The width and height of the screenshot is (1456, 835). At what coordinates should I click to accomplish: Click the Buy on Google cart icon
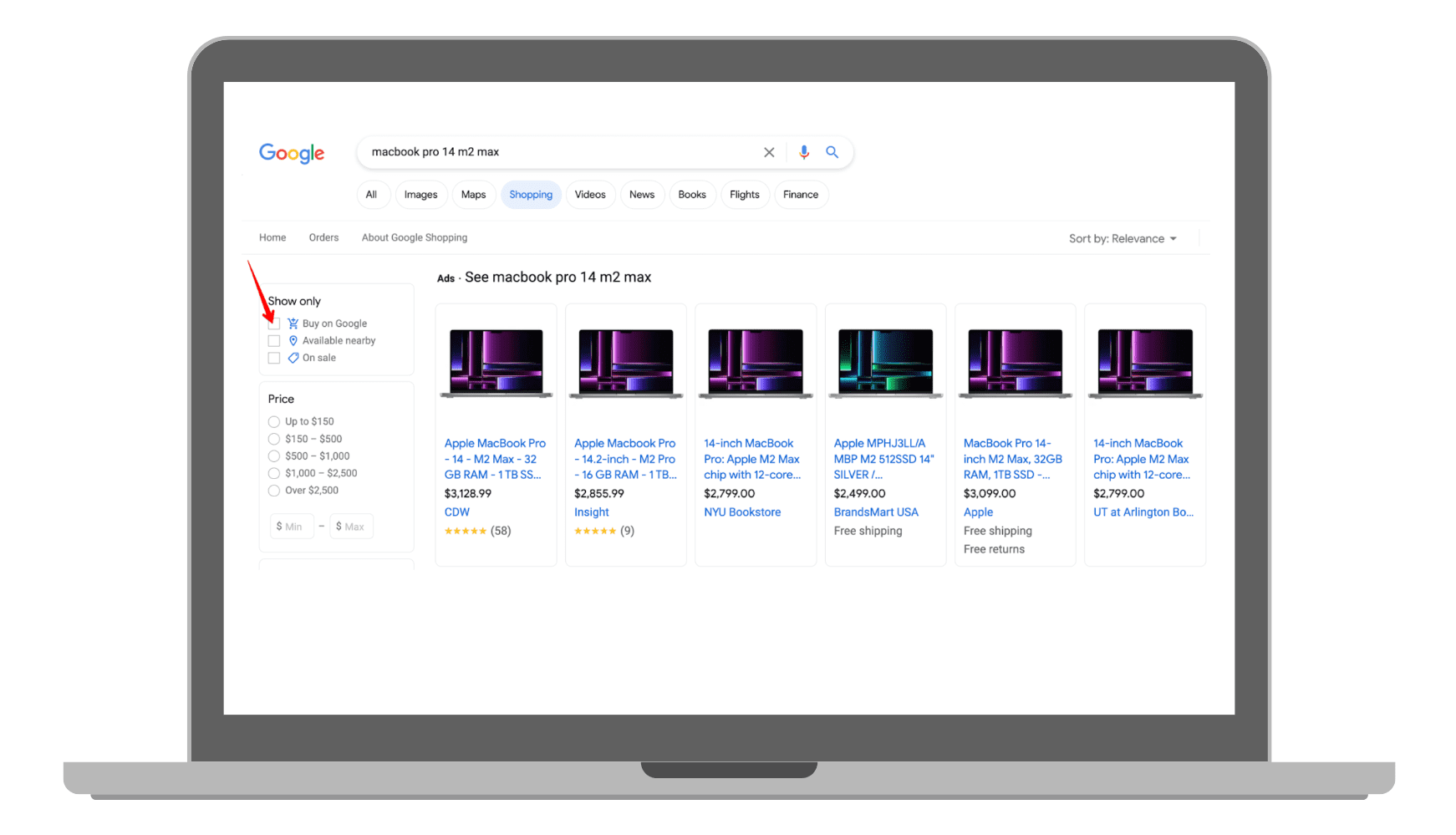point(293,323)
